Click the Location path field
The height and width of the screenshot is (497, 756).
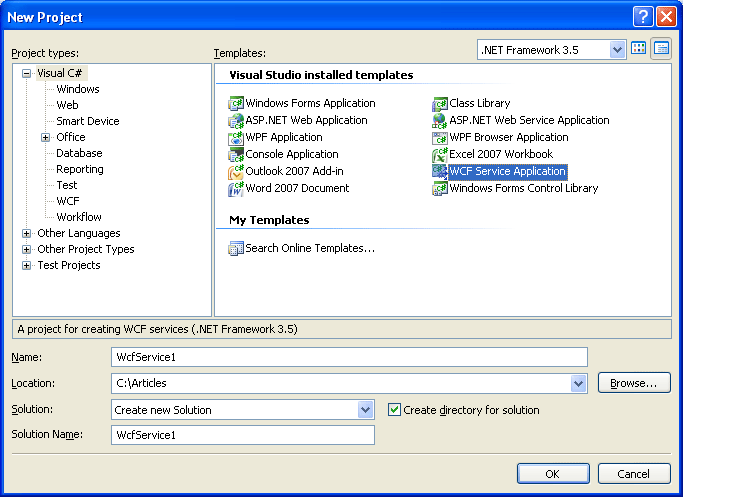click(341, 383)
